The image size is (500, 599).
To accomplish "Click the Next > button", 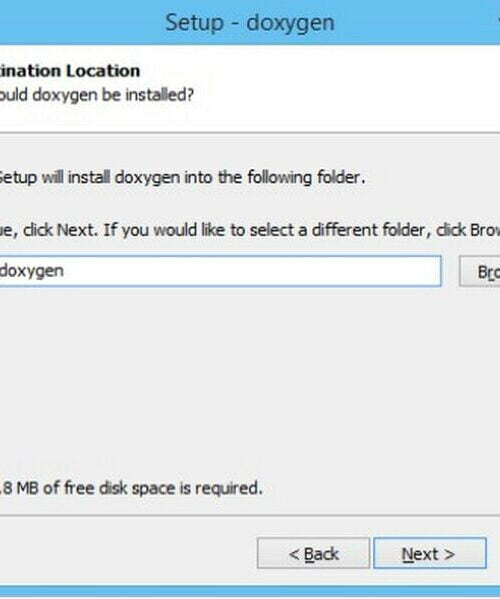I will (x=430, y=553).
